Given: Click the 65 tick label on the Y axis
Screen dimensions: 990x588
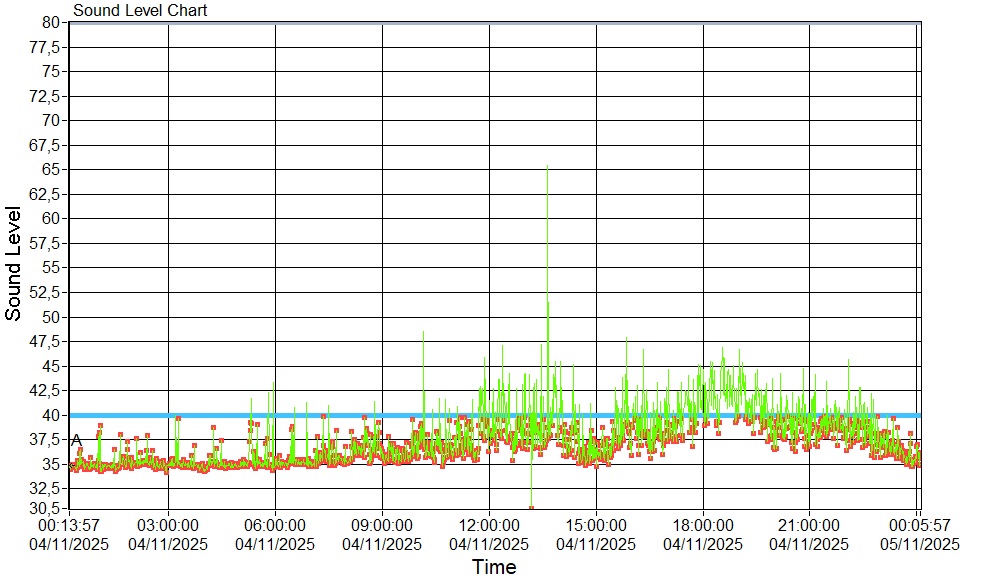Looking at the screenshot, I should (52, 169).
